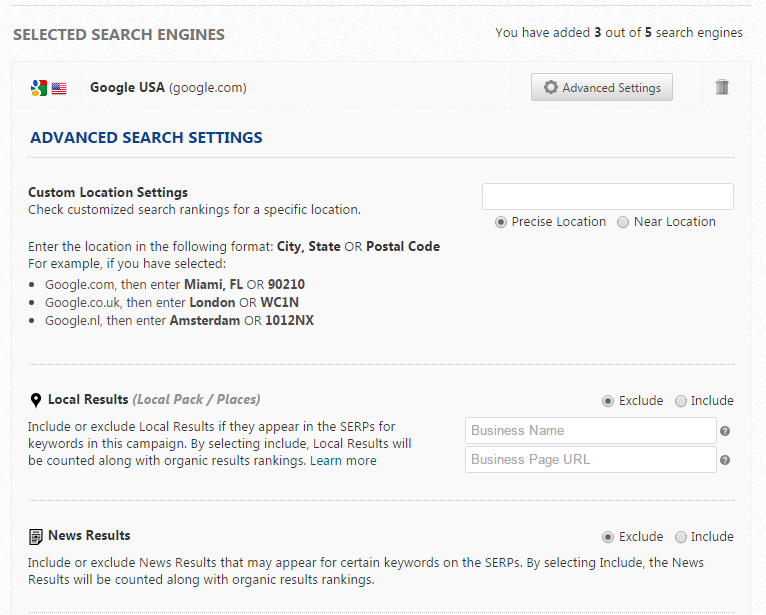The height and width of the screenshot is (615, 766).
Task: Focus the Custom Location text field
Action: coord(607,196)
